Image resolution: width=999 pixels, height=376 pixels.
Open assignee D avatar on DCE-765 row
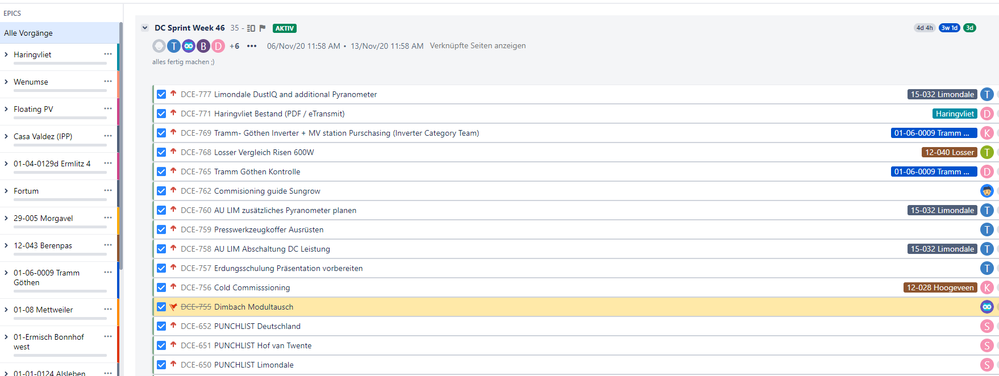coord(987,171)
